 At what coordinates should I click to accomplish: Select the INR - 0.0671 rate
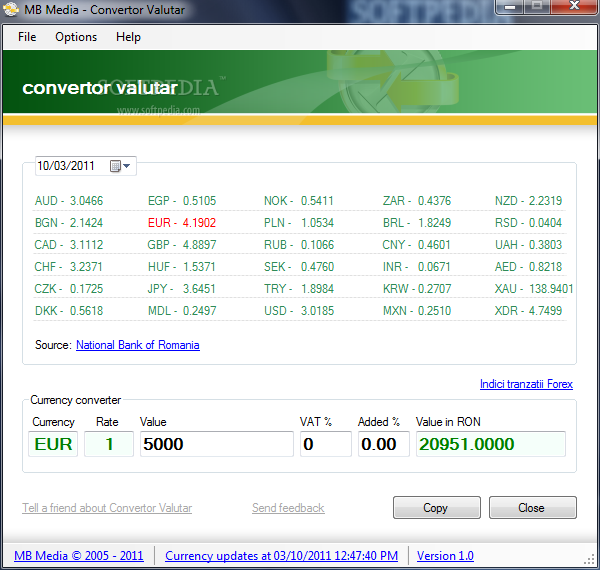pos(417,267)
